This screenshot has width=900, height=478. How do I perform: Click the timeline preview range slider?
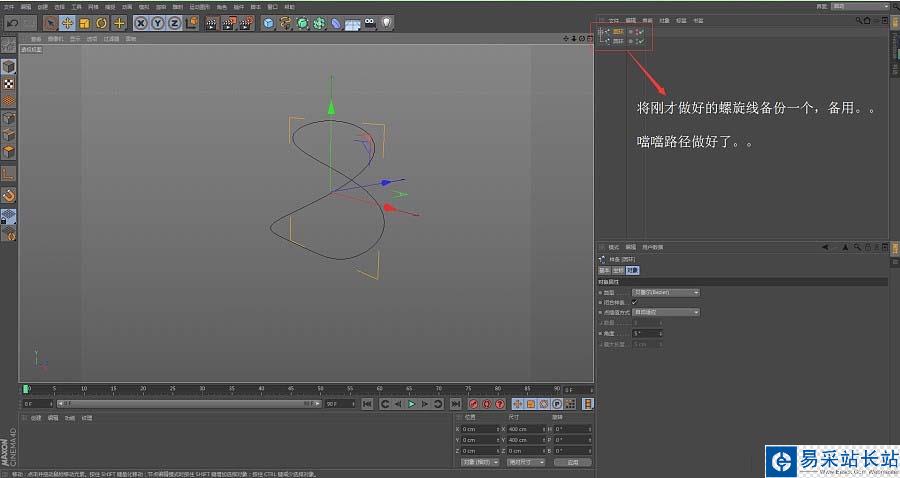[190, 404]
